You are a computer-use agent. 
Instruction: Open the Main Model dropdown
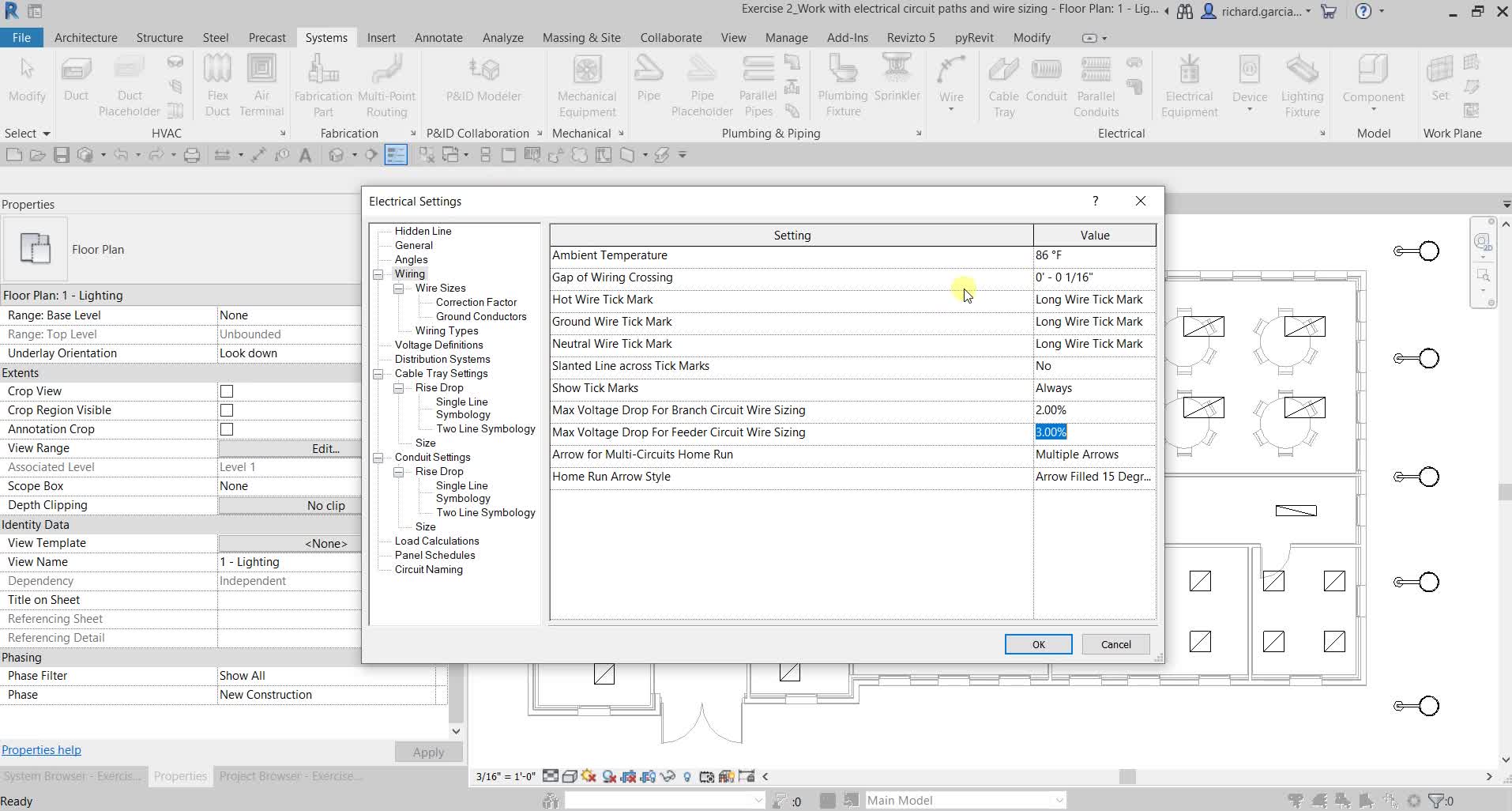pyautogui.click(x=1058, y=800)
